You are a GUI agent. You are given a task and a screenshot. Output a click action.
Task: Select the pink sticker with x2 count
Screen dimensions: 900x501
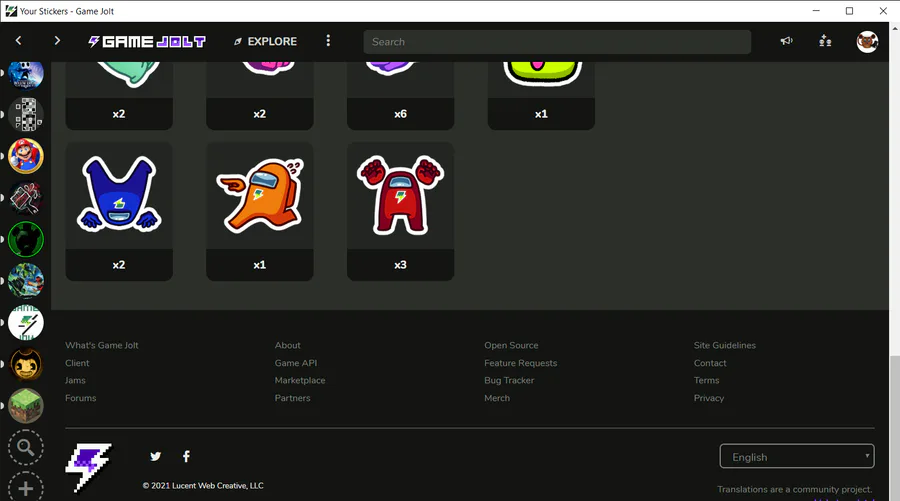pos(259,96)
